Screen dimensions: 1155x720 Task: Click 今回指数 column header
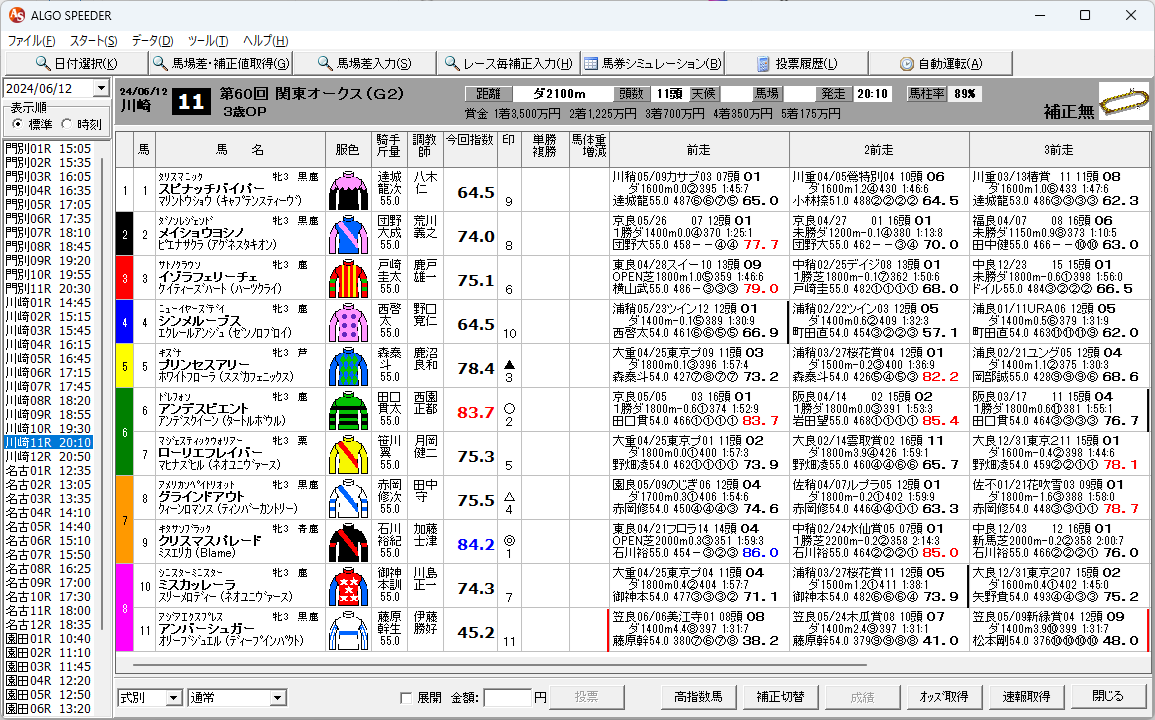coord(470,150)
